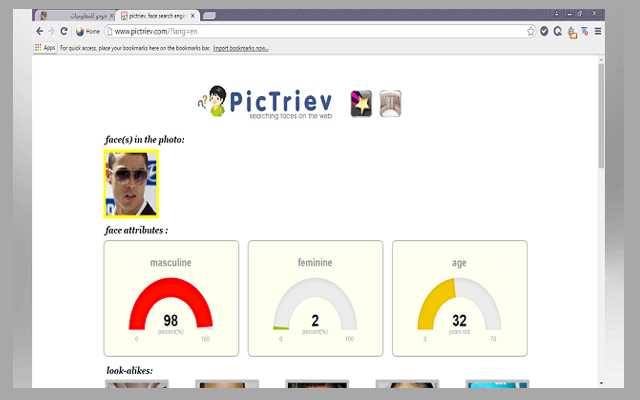Image resolution: width=640 pixels, height=400 pixels.
Task: Click the Import bookmarks now link
Action: coord(241,47)
